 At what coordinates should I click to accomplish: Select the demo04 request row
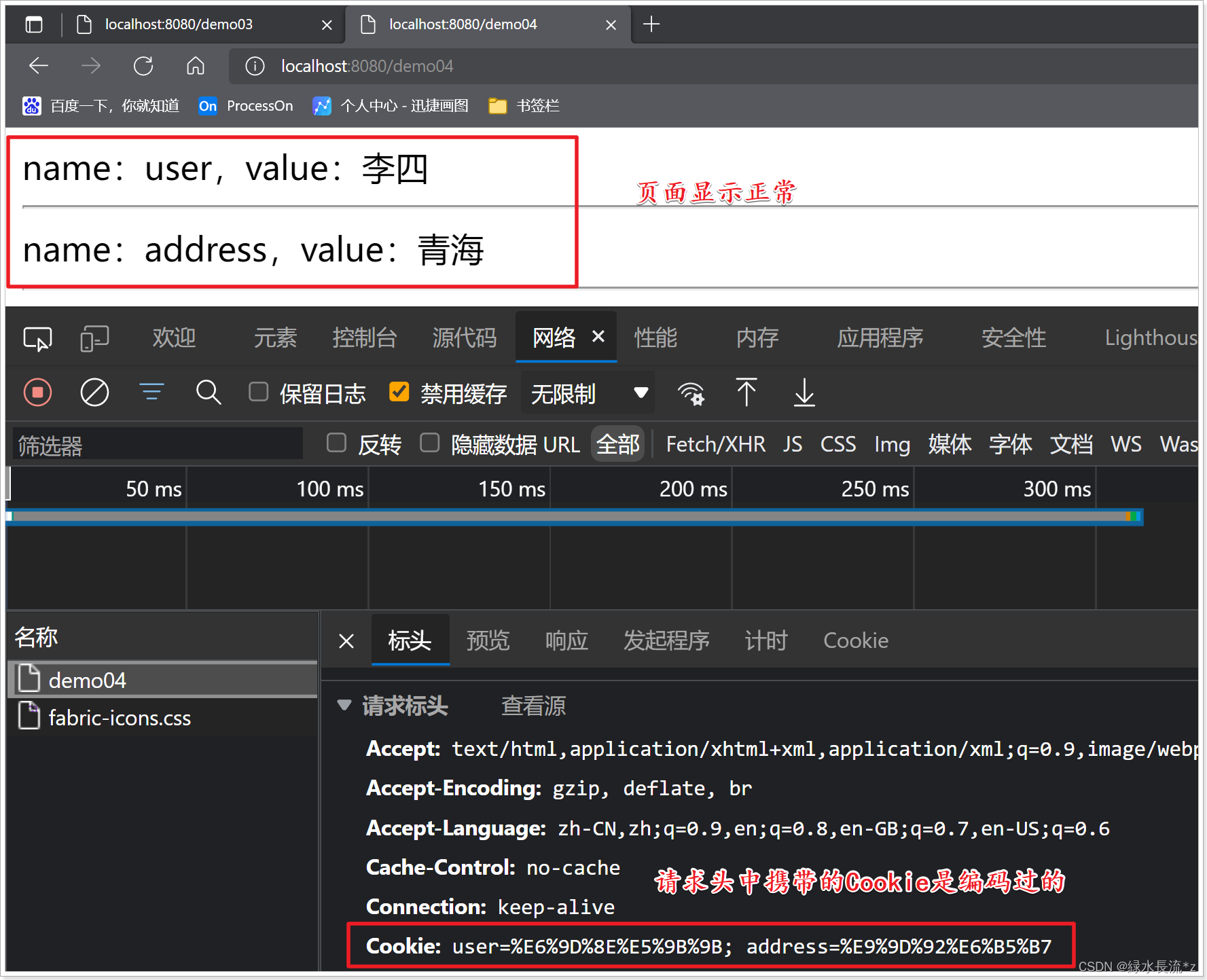pyautogui.click(x=162, y=680)
